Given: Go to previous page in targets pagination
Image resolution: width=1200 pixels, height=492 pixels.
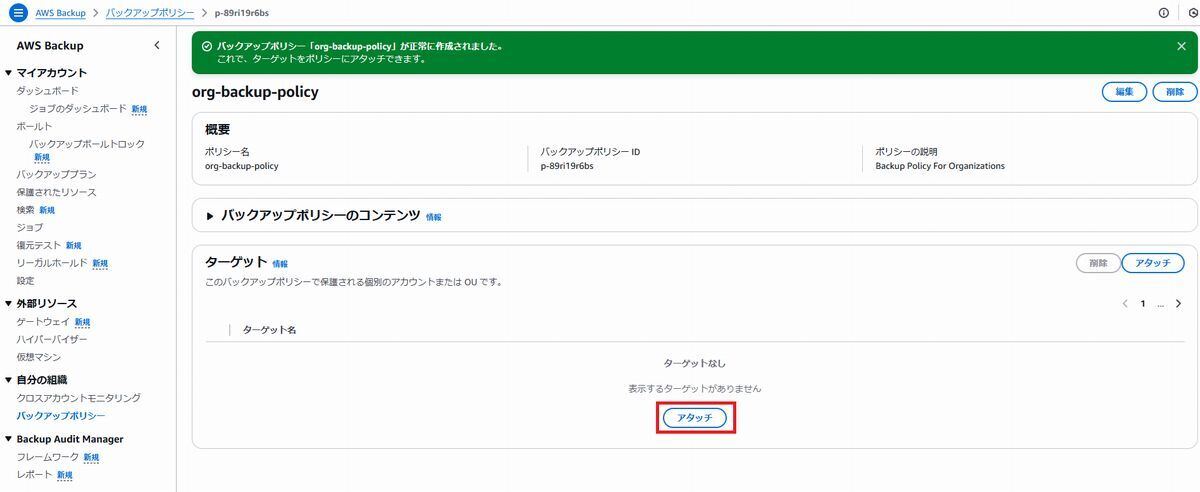Looking at the screenshot, I should (x=1125, y=303).
